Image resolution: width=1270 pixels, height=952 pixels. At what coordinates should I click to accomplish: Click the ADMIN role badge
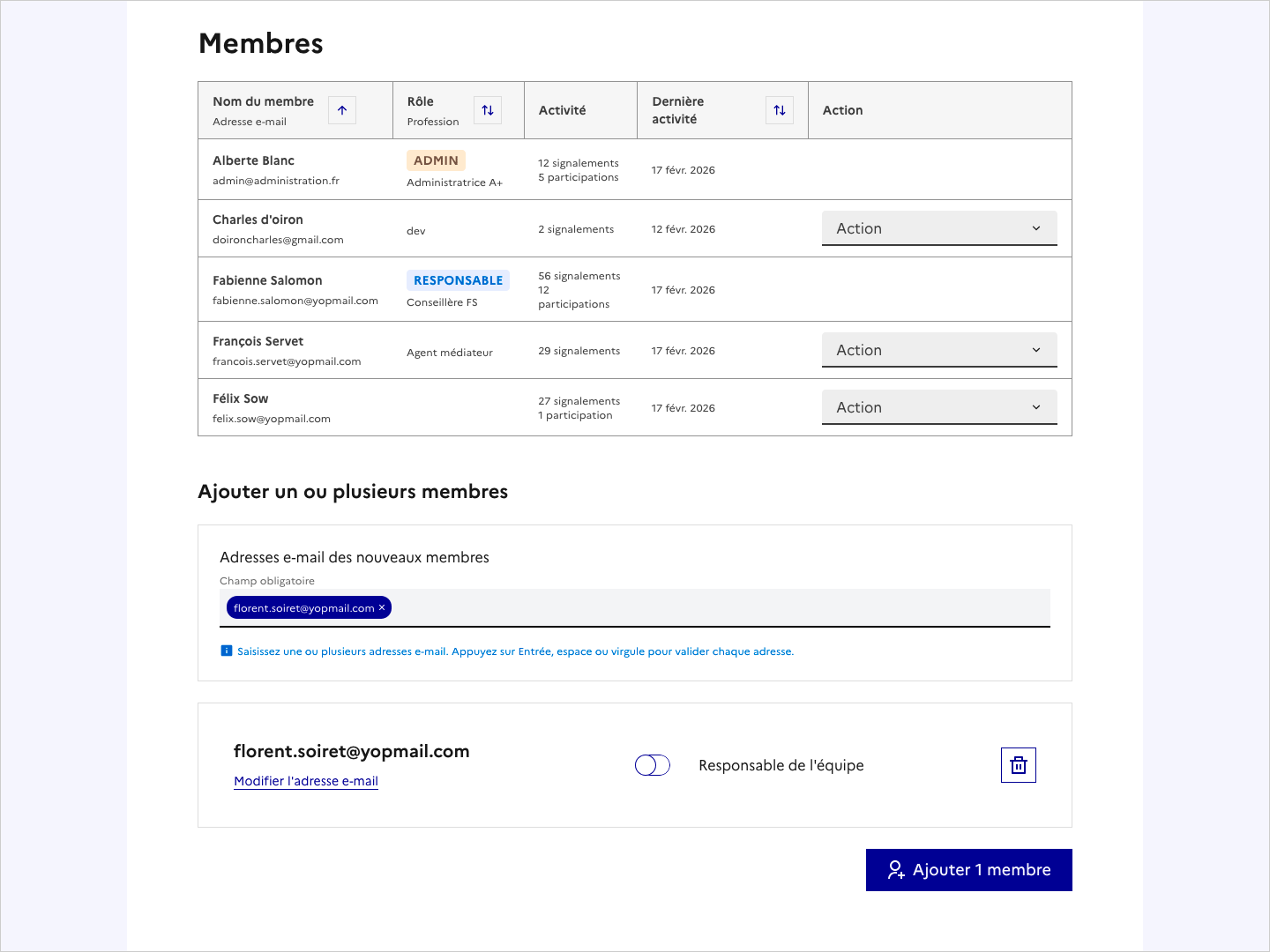click(x=436, y=160)
